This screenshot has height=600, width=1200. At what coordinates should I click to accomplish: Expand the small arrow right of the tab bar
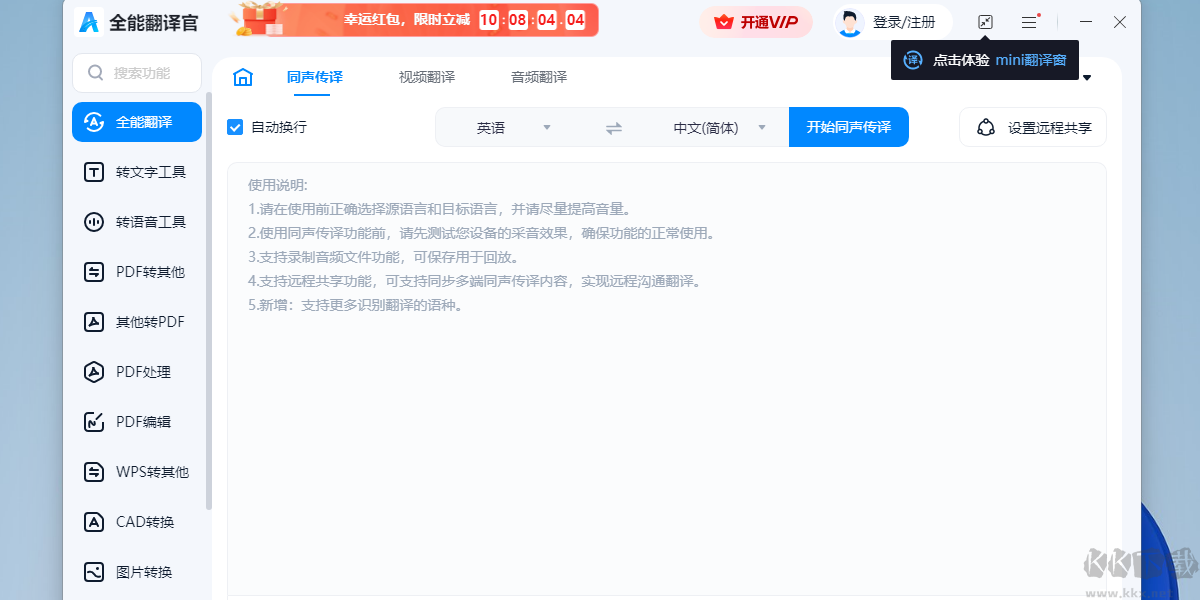(x=1086, y=77)
